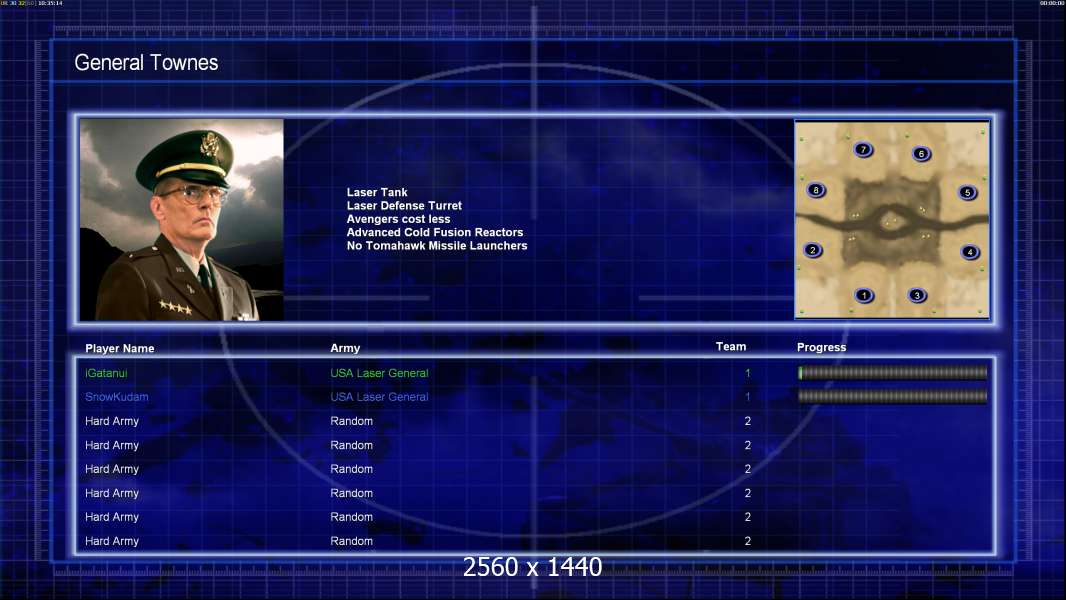Click the Progress column header
This screenshot has height=600, width=1066.
[x=821, y=348]
